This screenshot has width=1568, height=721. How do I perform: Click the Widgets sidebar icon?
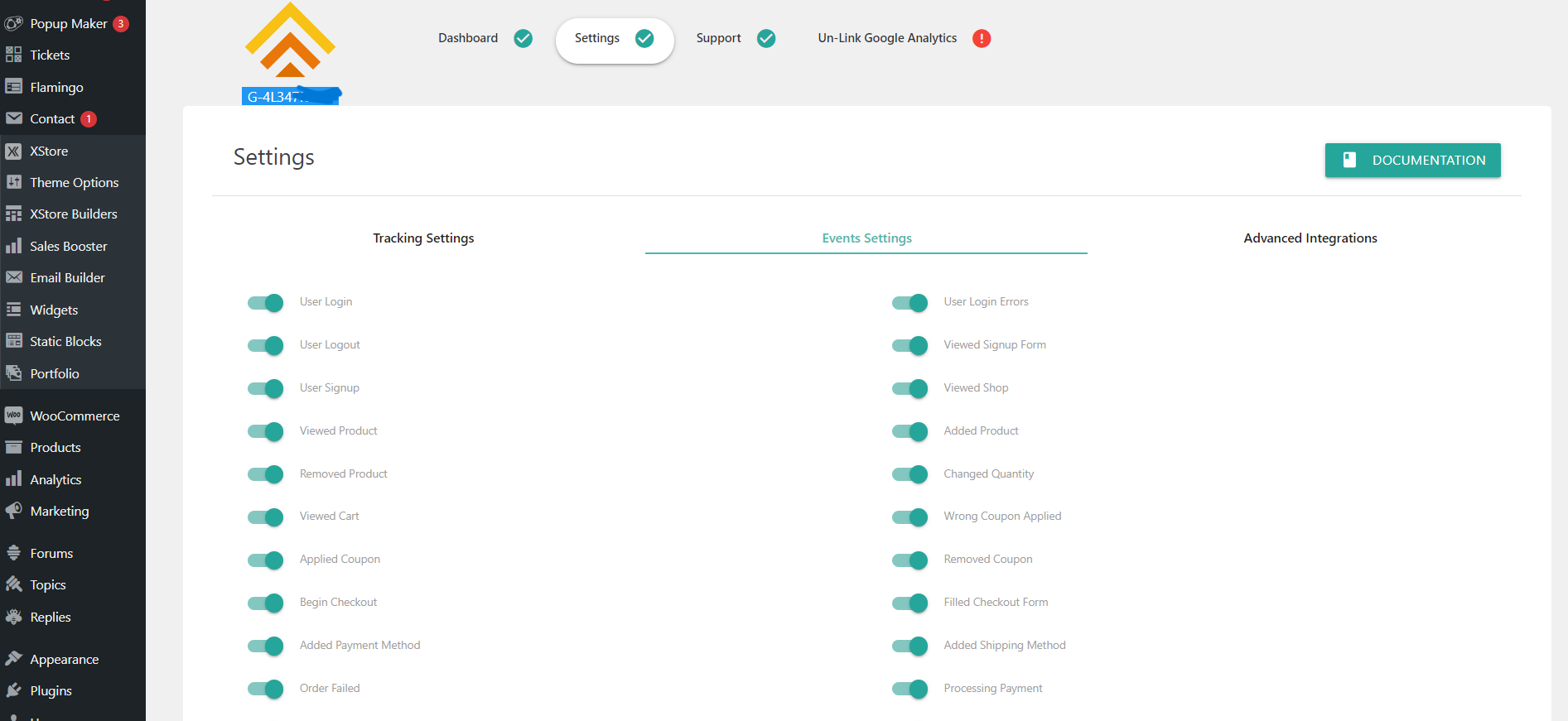(14, 310)
